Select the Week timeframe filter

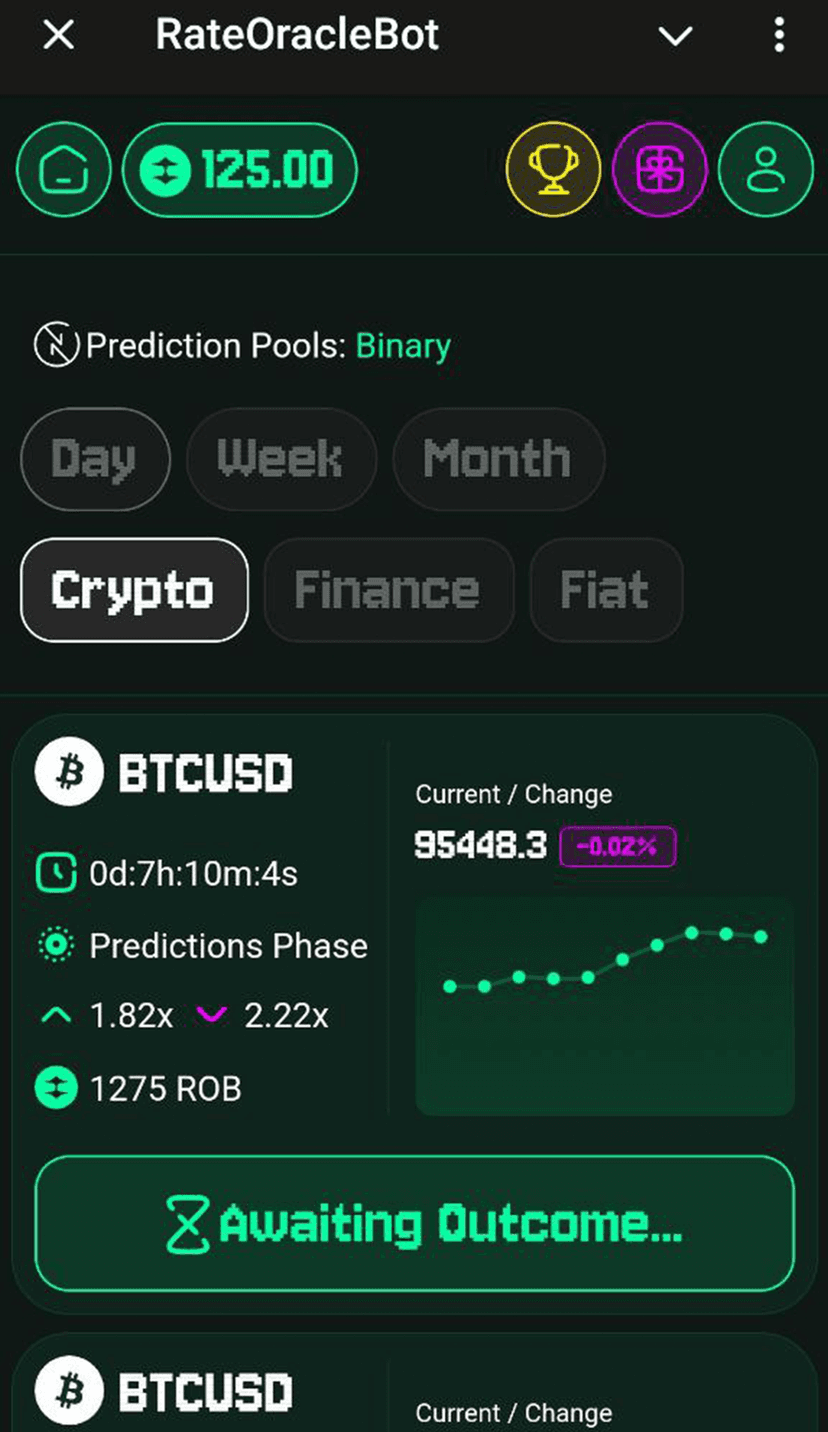(281, 459)
